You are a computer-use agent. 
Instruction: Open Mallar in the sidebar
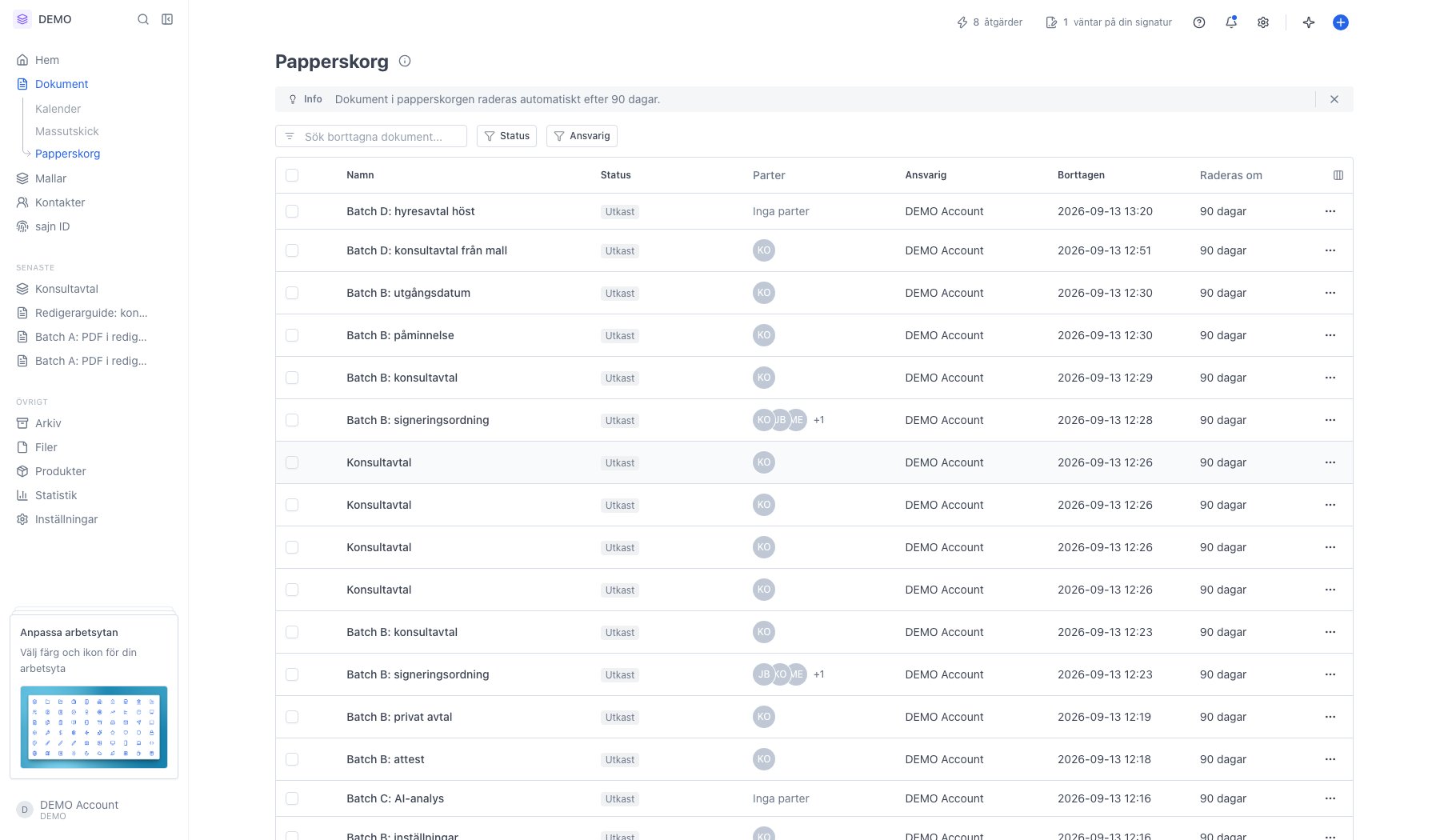tap(42, 178)
